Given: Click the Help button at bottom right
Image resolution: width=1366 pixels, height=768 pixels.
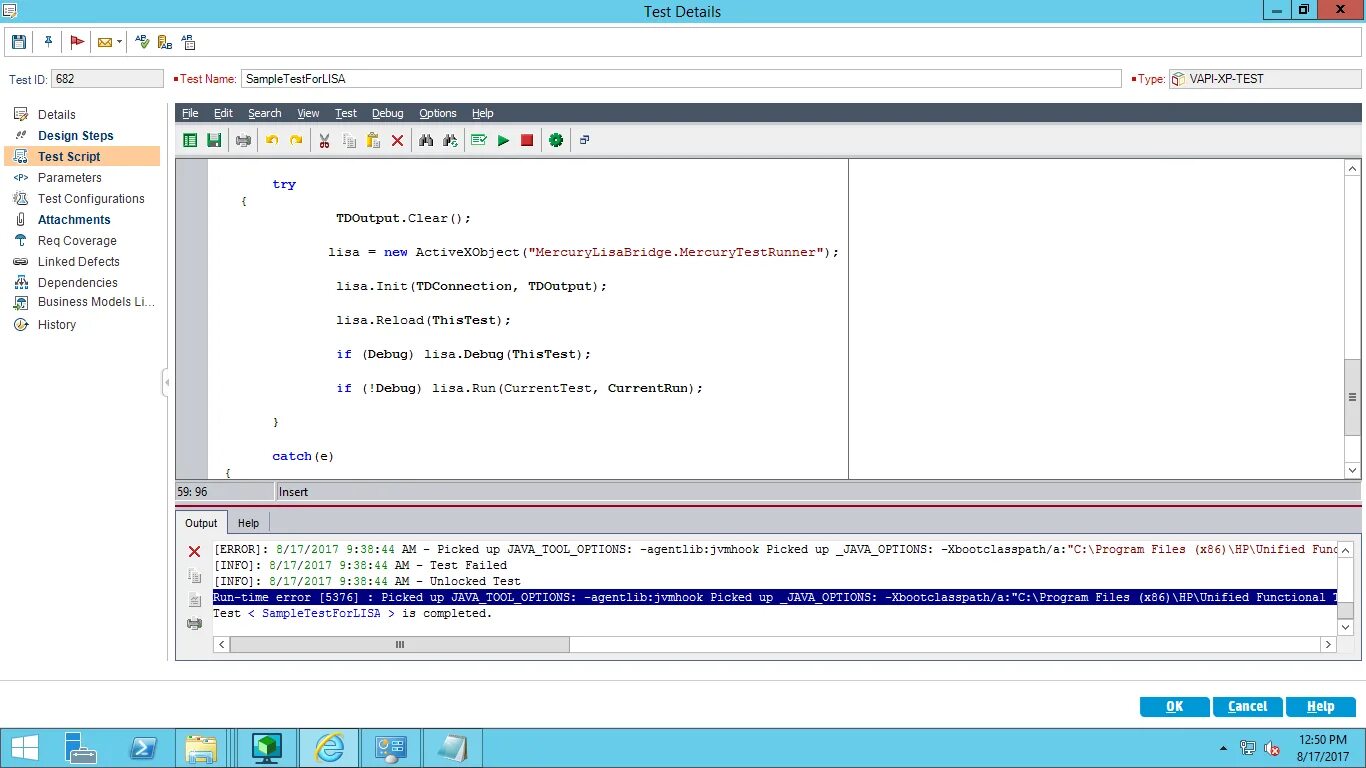Looking at the screenshot, I should [x=1320, y=706].
